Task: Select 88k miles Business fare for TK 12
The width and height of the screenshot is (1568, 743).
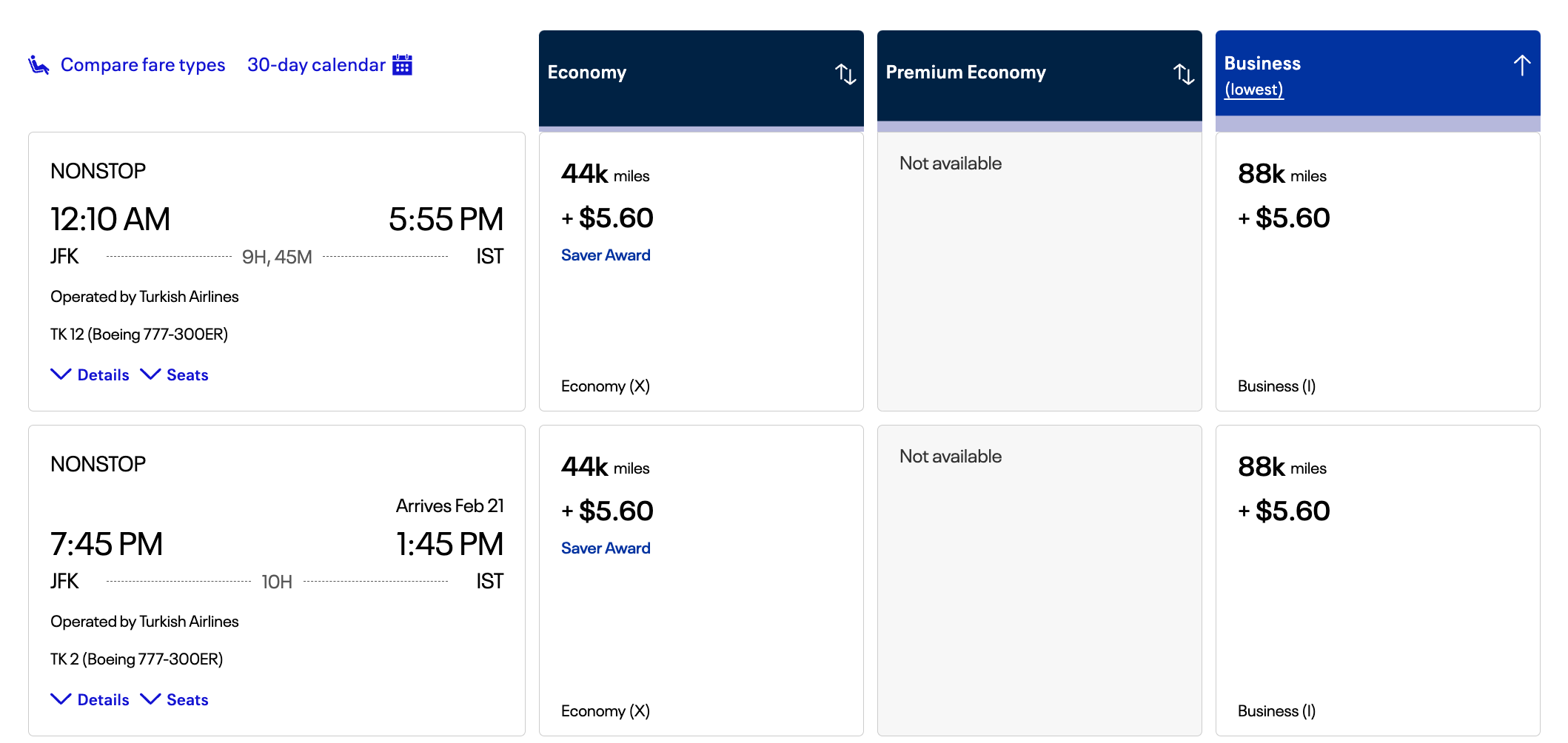Action: tap(1377, 272)
